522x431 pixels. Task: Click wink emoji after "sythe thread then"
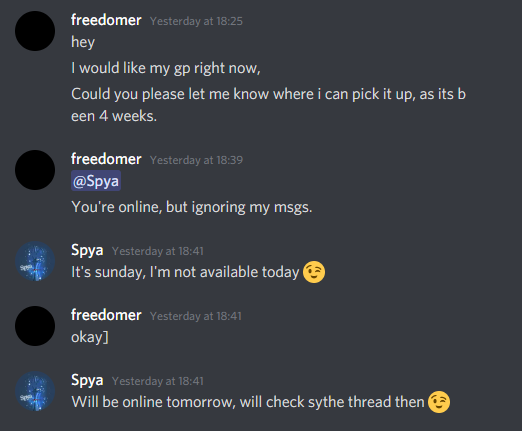[439, 402]
